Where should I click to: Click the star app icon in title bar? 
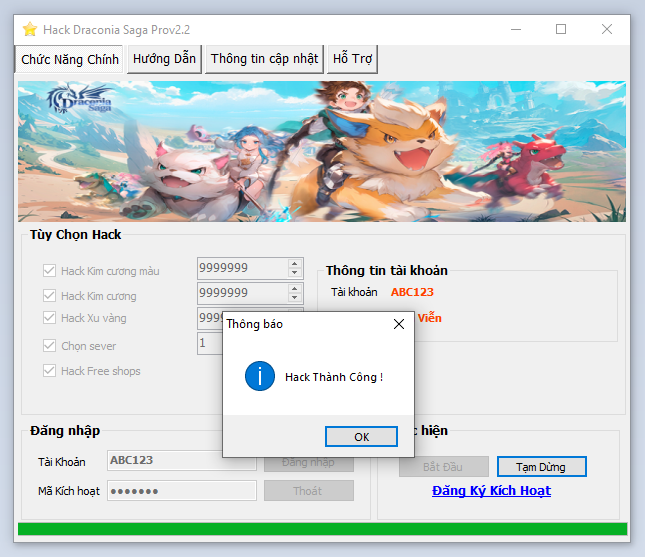coord(30,29)
